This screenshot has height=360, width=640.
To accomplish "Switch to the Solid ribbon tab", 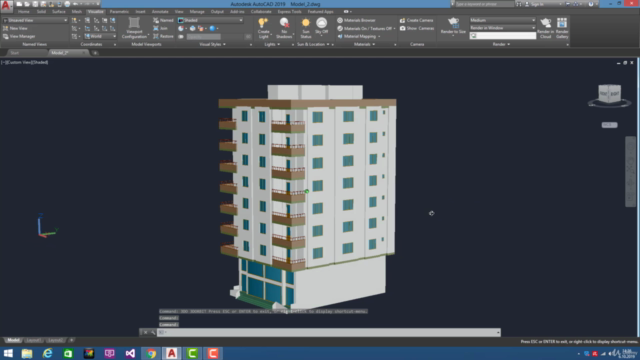I will coord(41,11).
